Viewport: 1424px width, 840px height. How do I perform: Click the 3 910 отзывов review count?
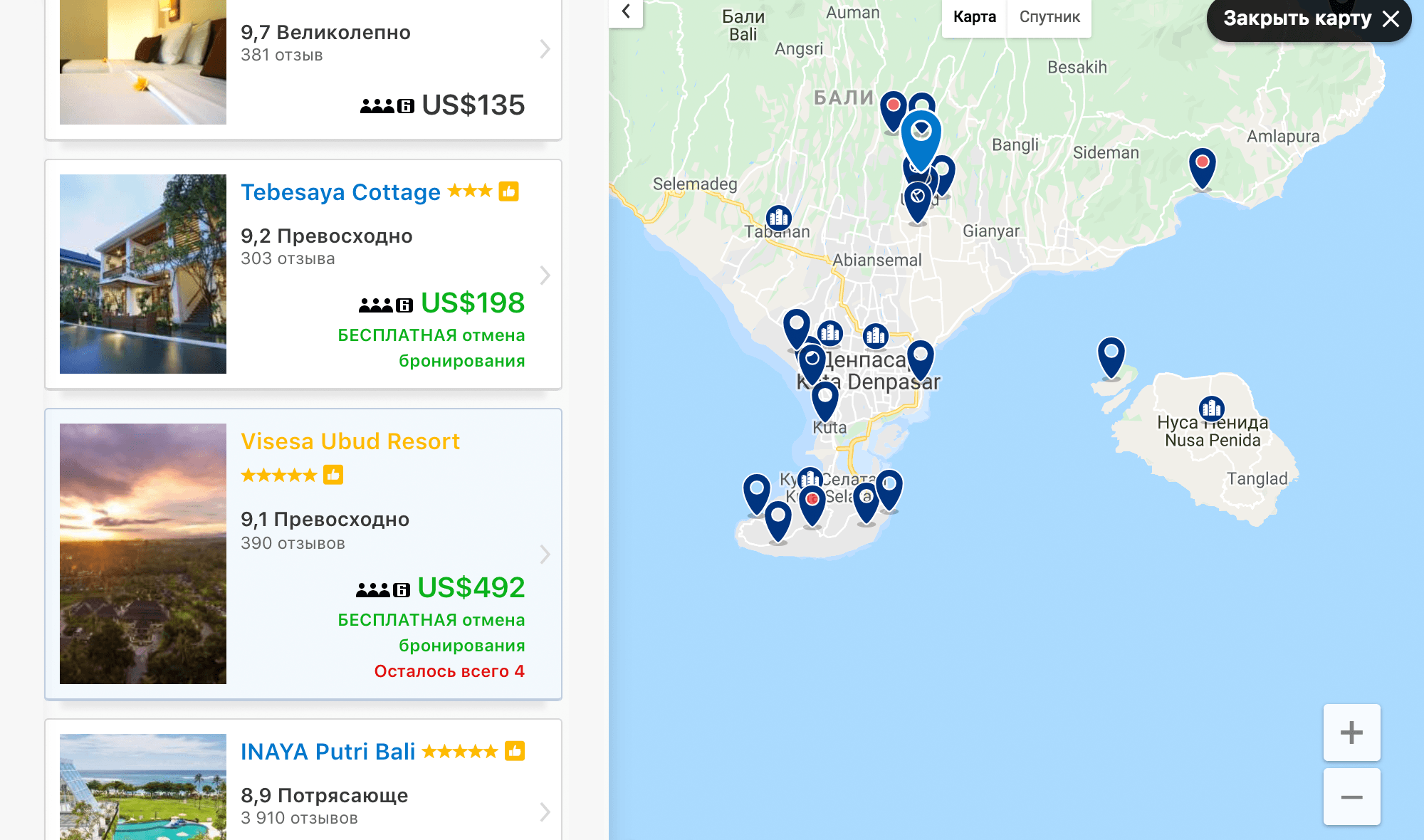[299, 818]
